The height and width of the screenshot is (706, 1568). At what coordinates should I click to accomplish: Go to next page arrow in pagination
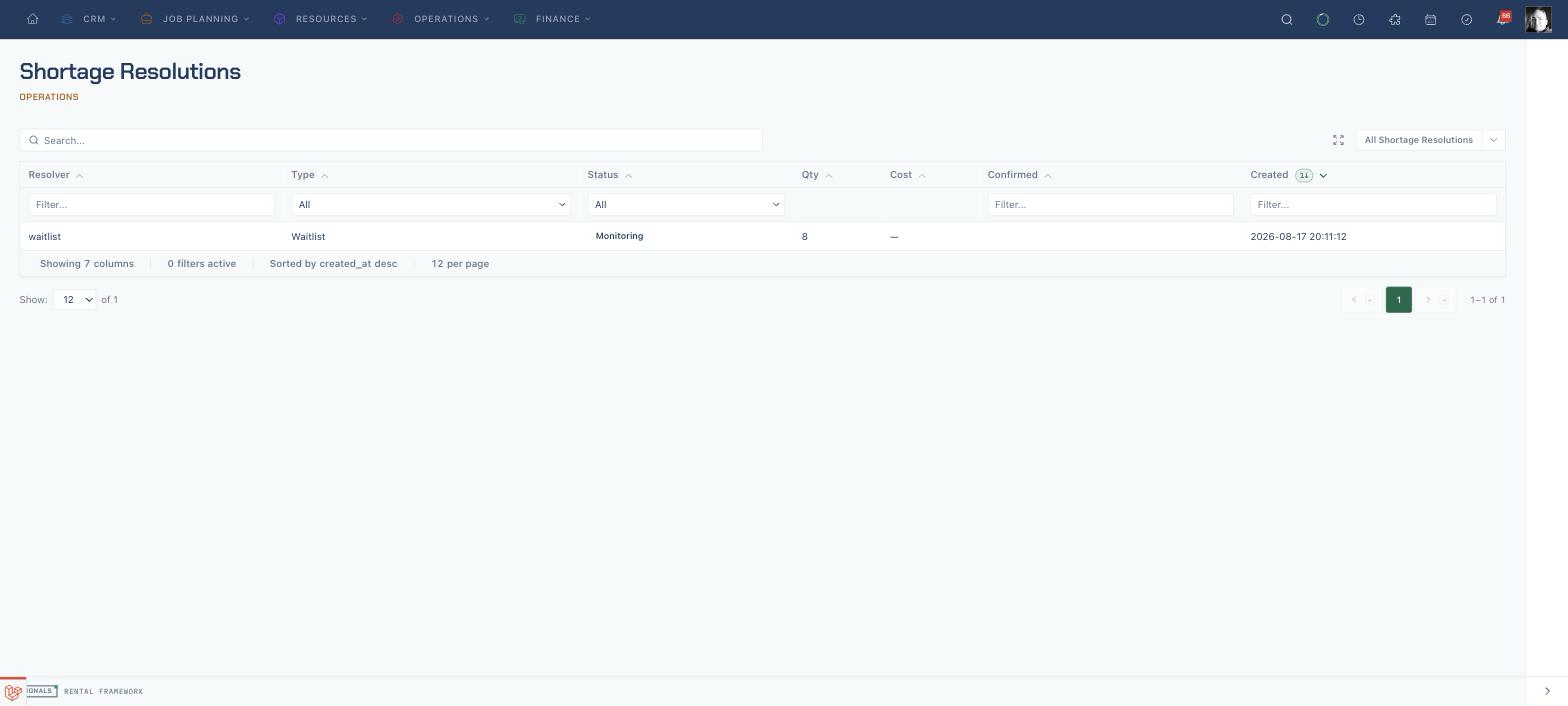tap(1428, 300)
